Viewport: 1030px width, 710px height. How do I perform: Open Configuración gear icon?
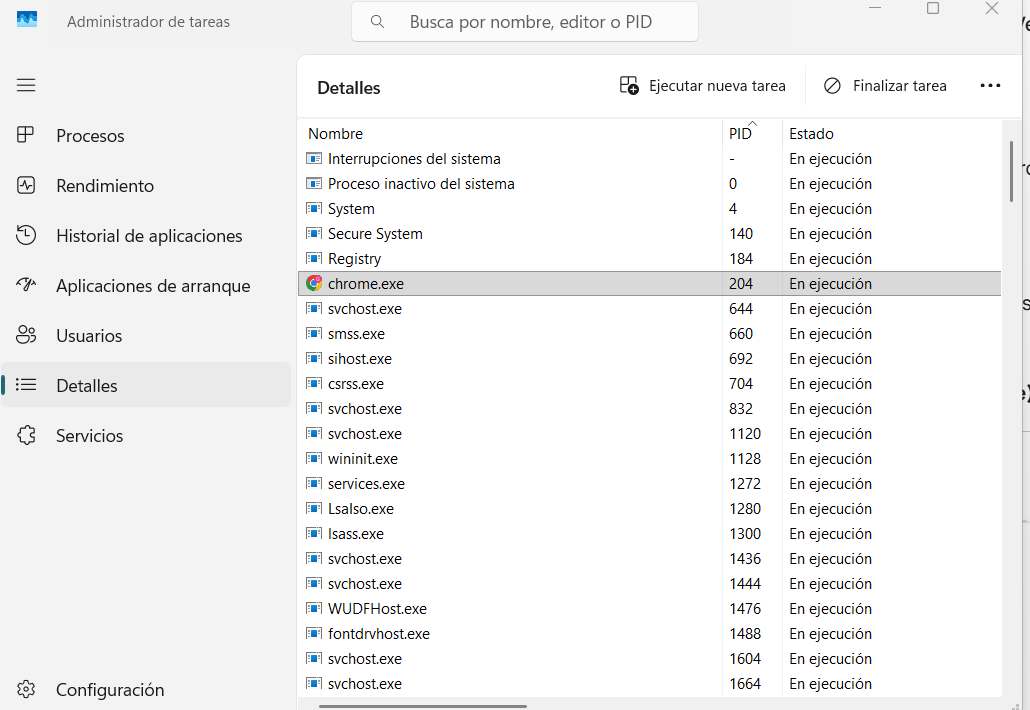[26, 689]
